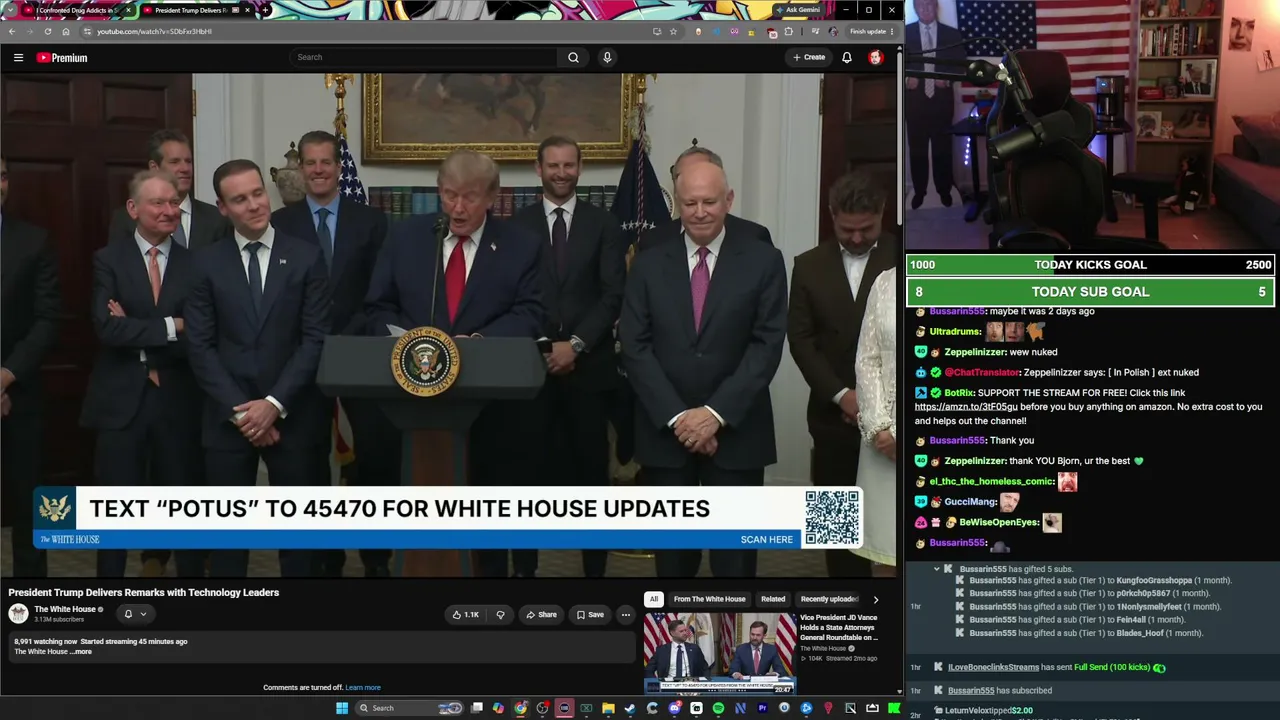Open Chrome tab search dropdown arrow

(x=11, y=10)
